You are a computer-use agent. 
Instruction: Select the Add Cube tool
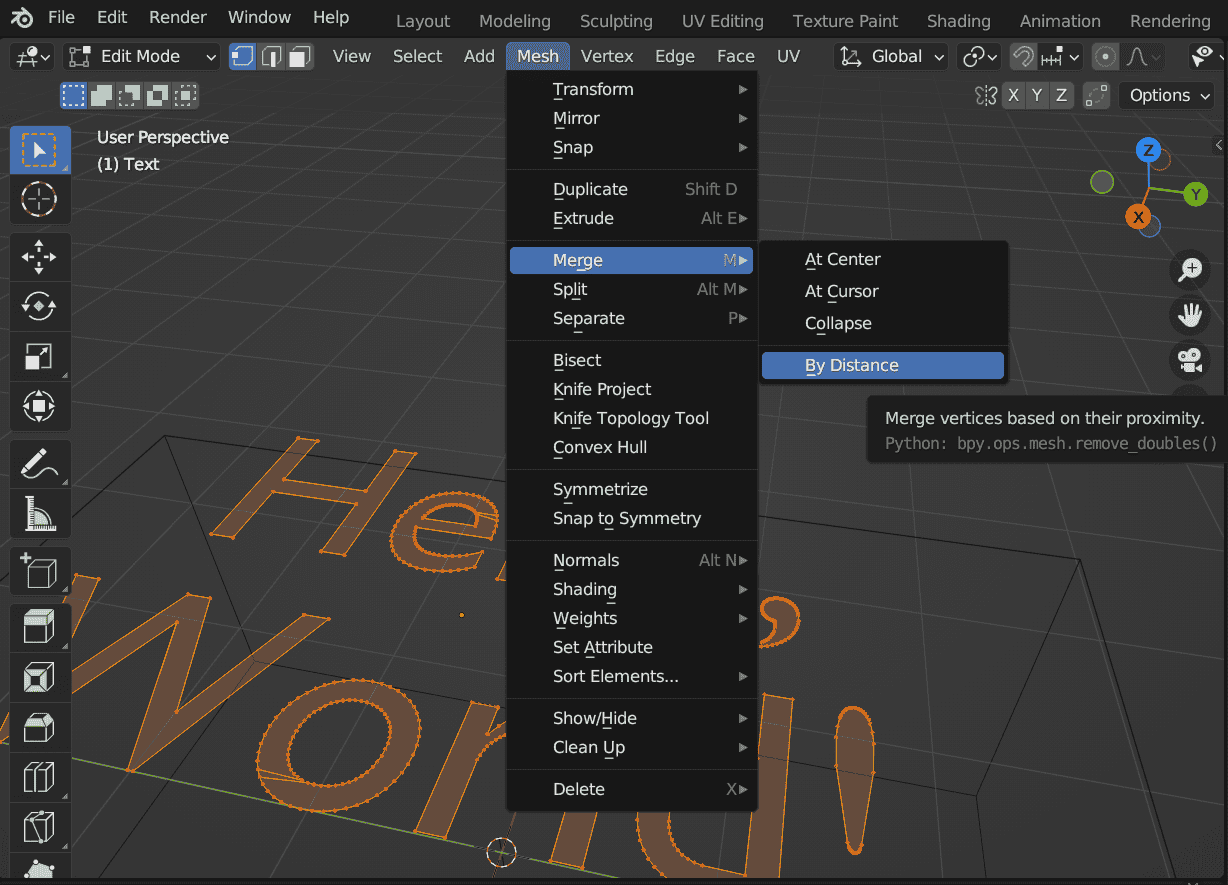(40, 571)
